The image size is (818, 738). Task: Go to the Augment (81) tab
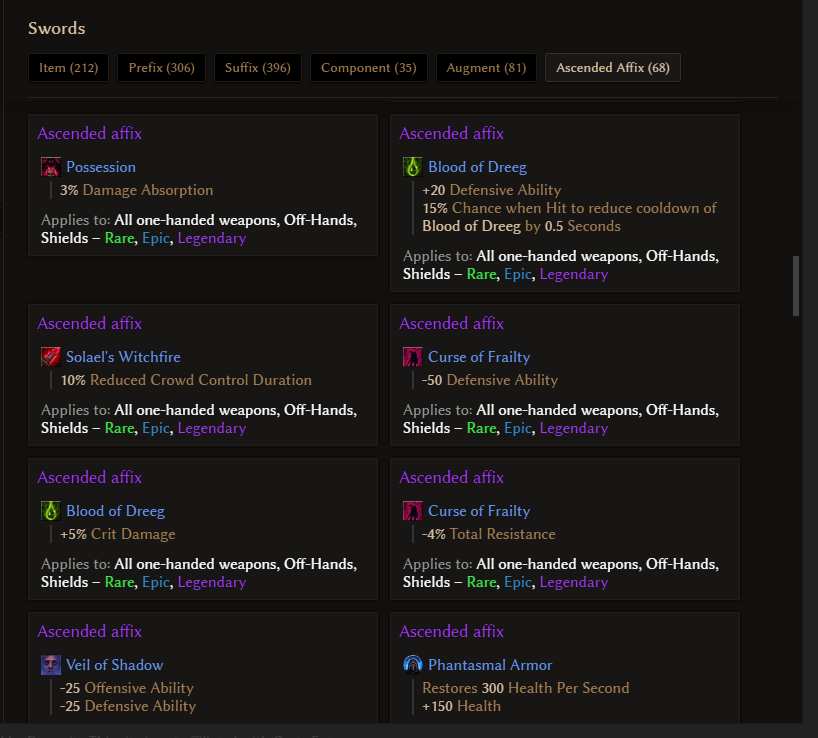(x=486, y=68)
